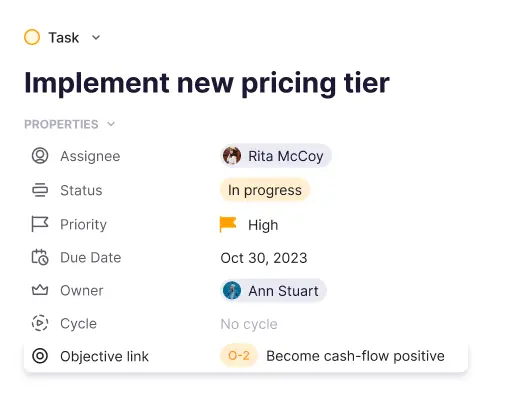Change the In progress status badge
Viewport: 516px width, 397px height.
265,190
